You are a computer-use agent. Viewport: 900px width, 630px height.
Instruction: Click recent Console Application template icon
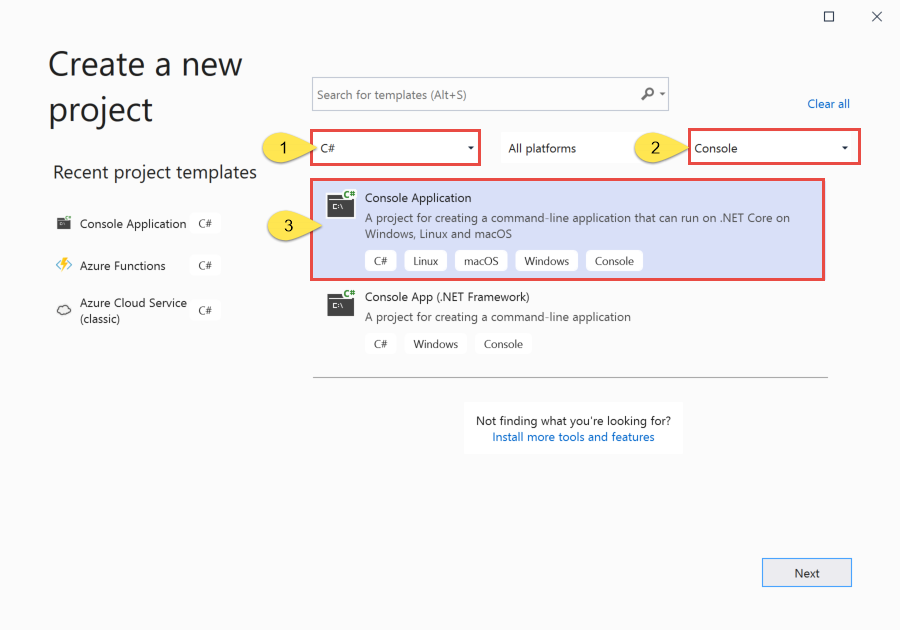click(64, 223)
